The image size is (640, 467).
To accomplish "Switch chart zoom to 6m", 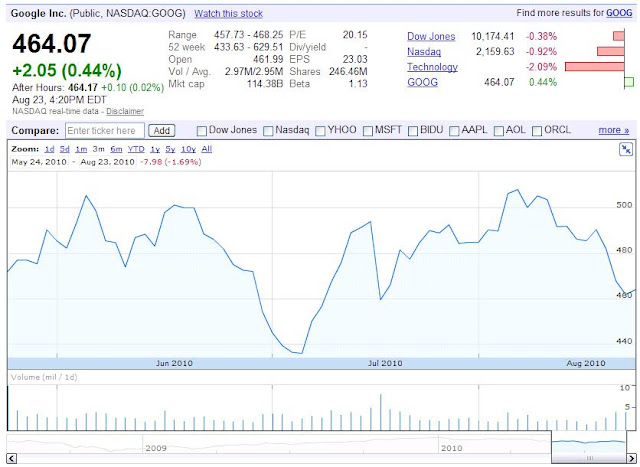I will pyautogui.click(x=116, y=149).
